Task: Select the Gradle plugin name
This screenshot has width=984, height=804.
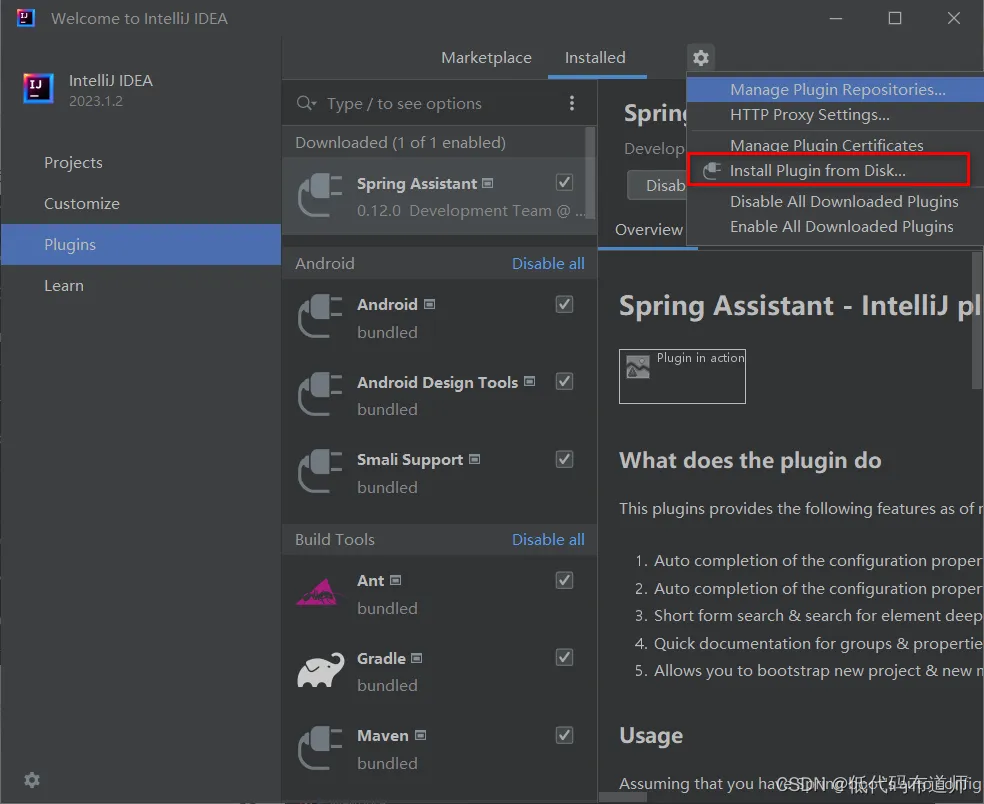Action: coord(381,658)
